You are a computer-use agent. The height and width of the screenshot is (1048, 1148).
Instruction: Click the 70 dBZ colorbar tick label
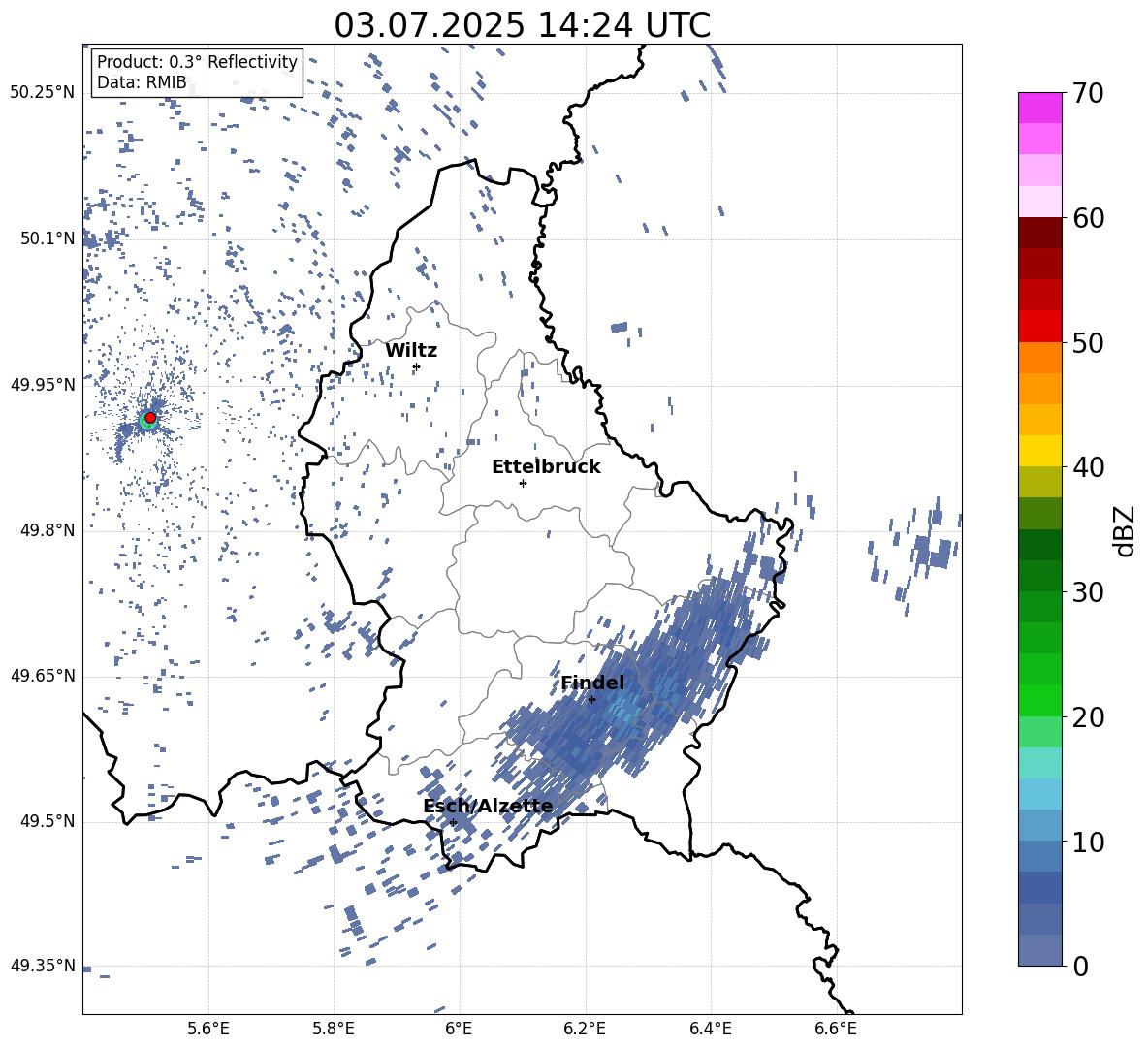click(1088, 93)
